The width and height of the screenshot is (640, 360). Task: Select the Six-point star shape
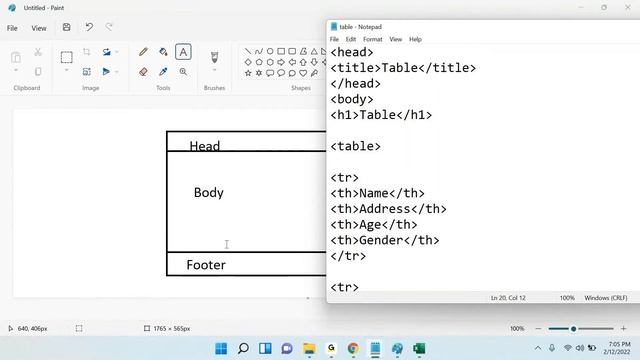[259, 73]
